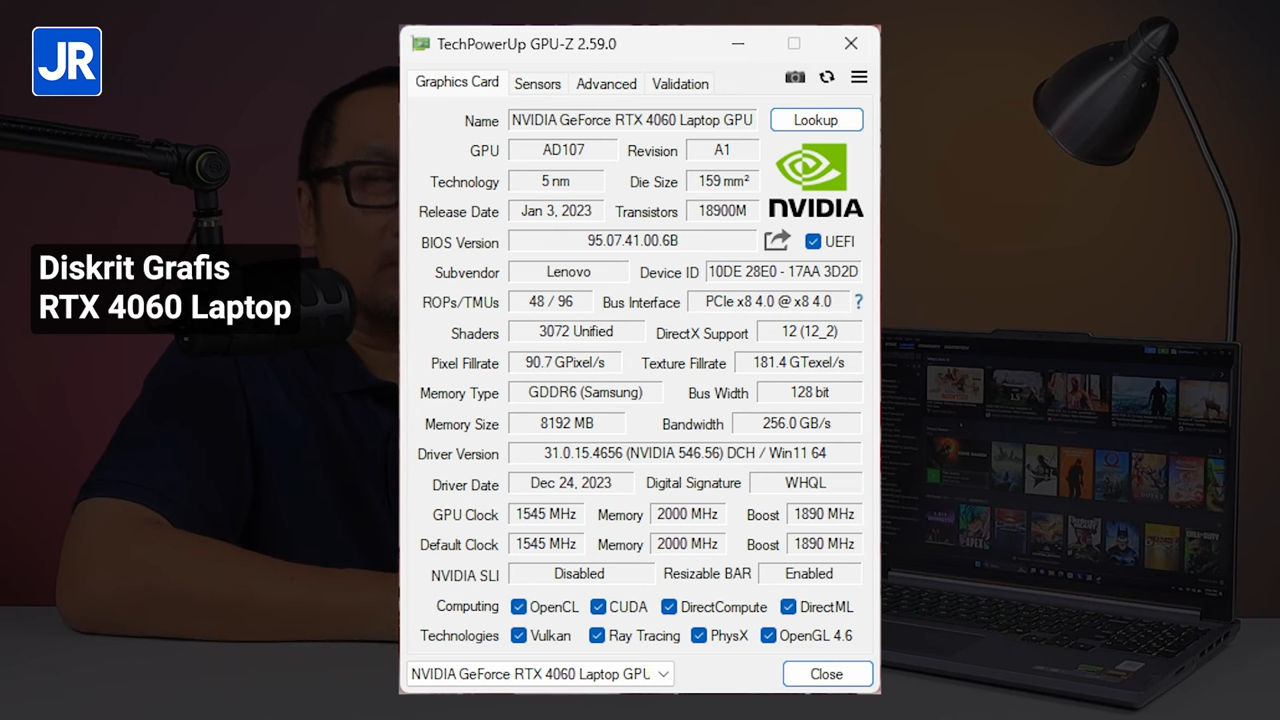Viewport: 1280px width, 720px height.
Task: Uncheck the CUDA computing option
Action: point(597,606)
